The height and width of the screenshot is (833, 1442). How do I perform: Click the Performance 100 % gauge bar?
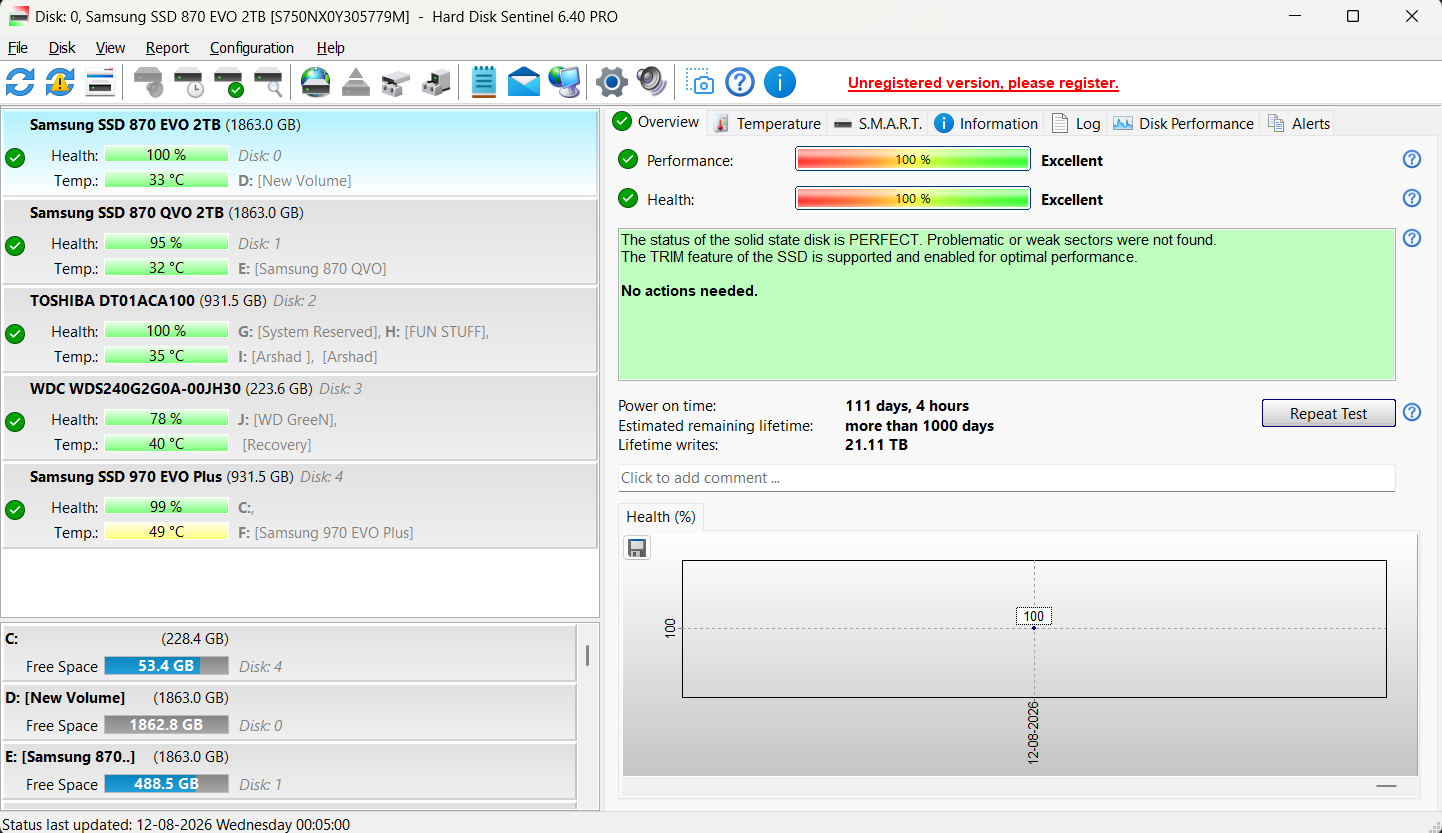[x=912, y=159]
